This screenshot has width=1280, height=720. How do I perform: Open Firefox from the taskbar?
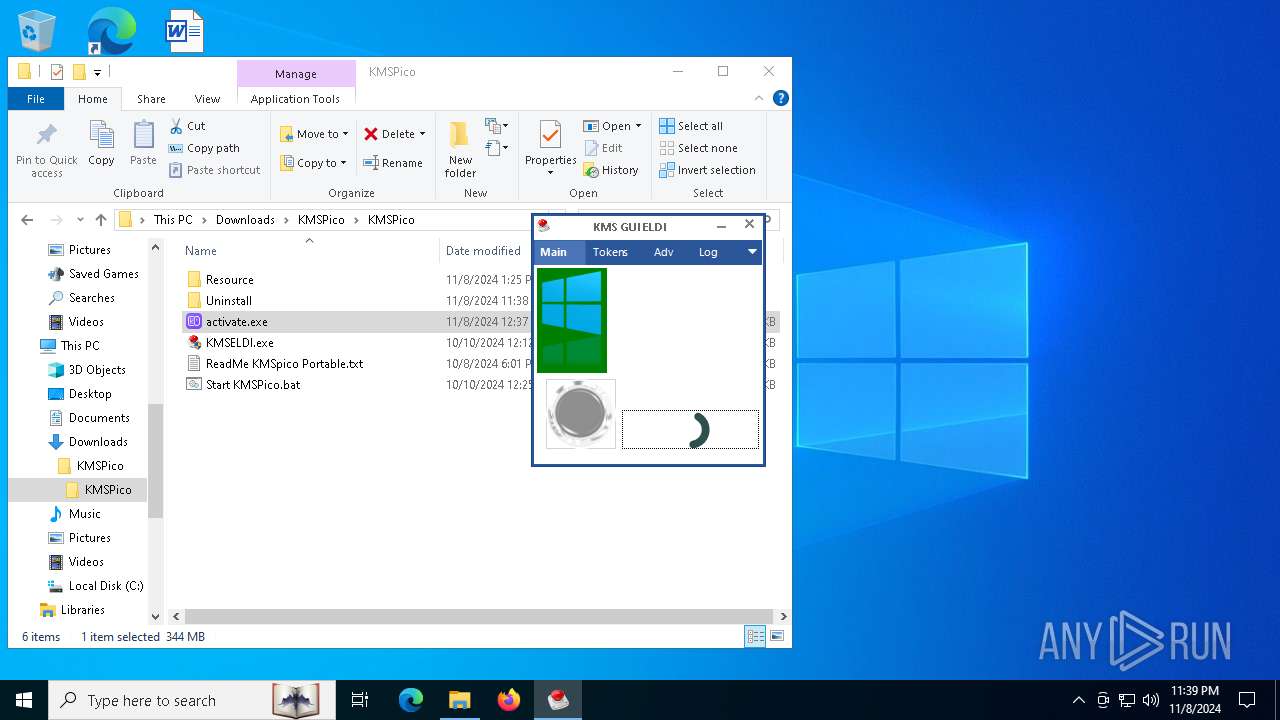(509, 700)
